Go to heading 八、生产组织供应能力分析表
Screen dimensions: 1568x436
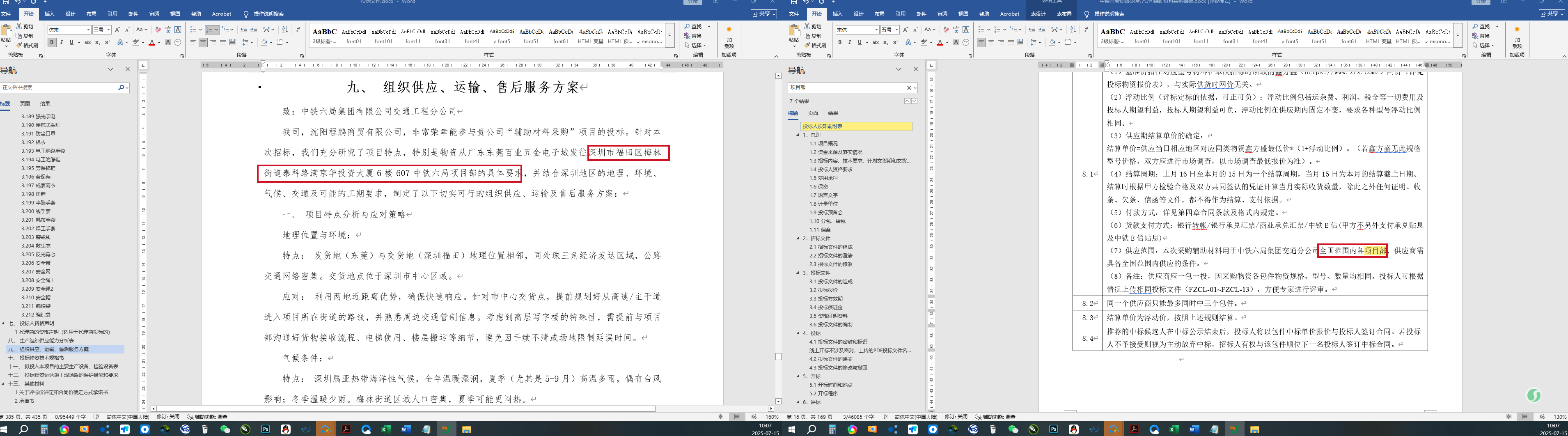tap(41, 341)
